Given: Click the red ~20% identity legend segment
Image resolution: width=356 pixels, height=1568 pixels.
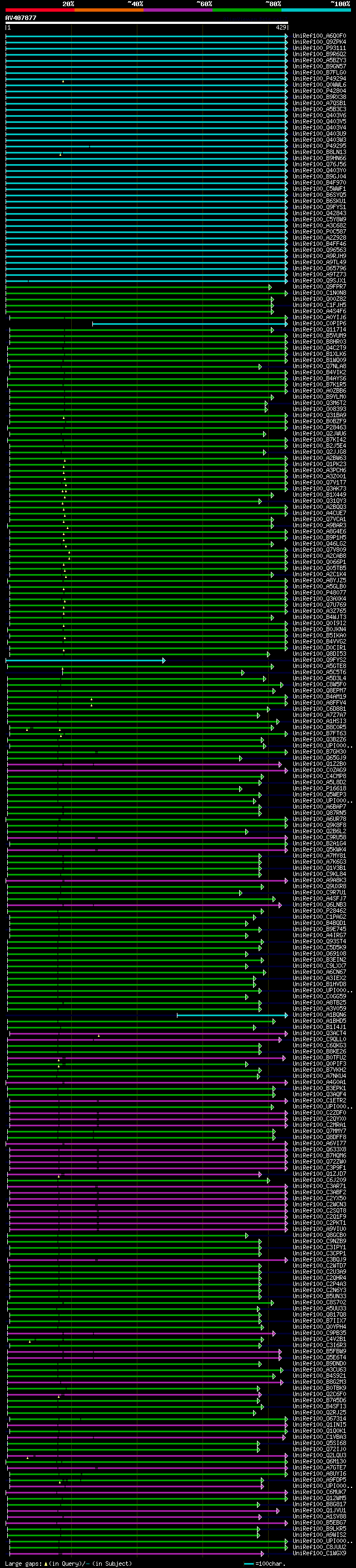Looking at the screenshot, I should (x=39, y=10).
